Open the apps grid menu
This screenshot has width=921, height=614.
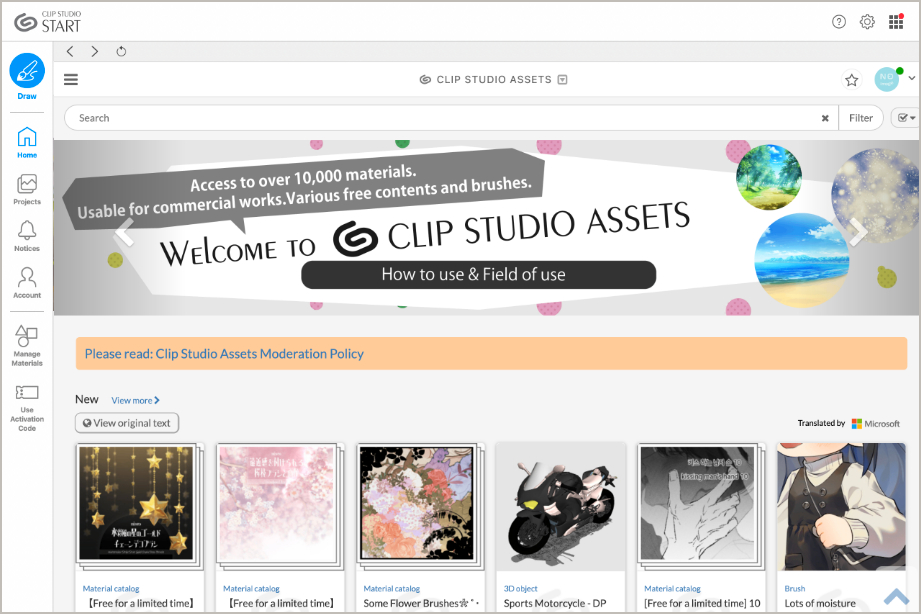tap(896, 22)
